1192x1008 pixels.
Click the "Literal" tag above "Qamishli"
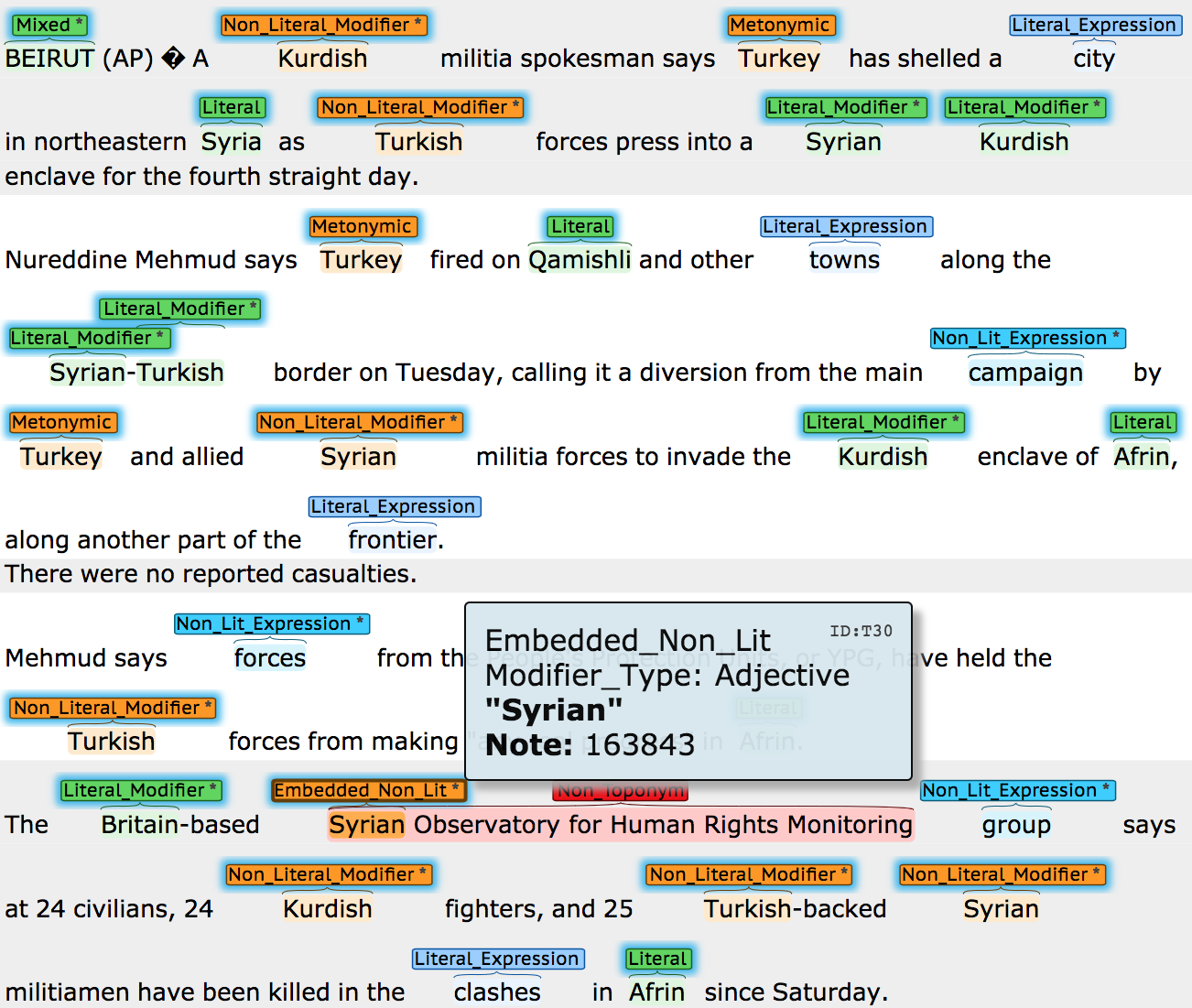[x=580, y=226]
